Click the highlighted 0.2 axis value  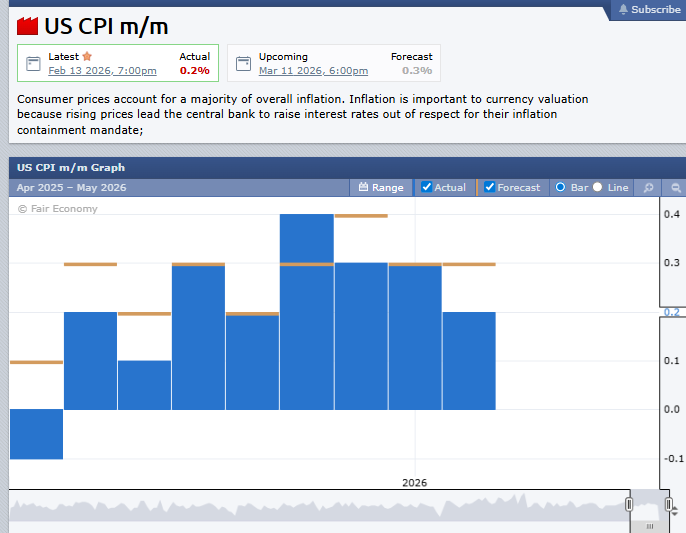(672, 312)
